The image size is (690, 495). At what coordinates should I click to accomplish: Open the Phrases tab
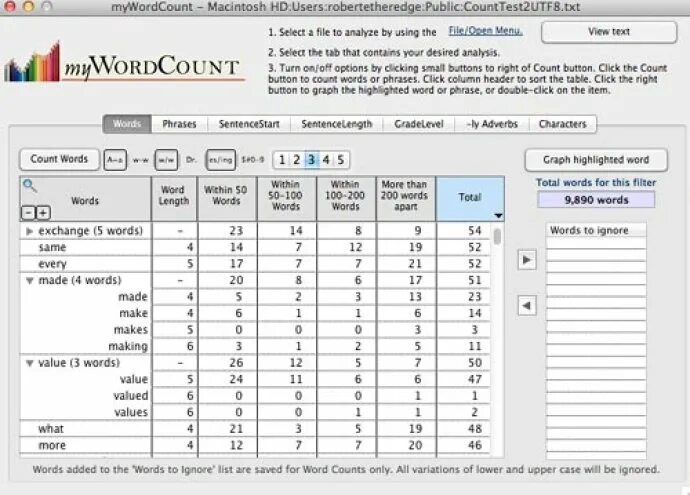179,124
